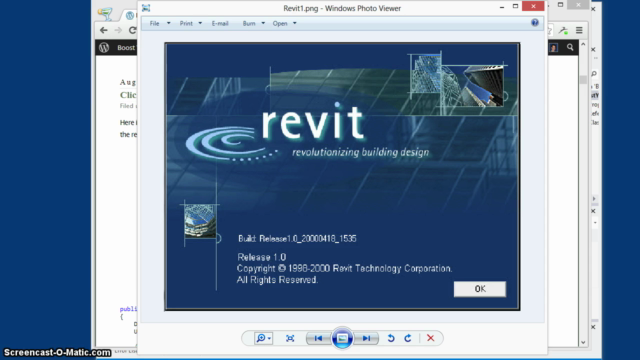Open the browser hamburger menu
Image resolution: width=640 pixels, height=360 pixels.
point(579,30)
